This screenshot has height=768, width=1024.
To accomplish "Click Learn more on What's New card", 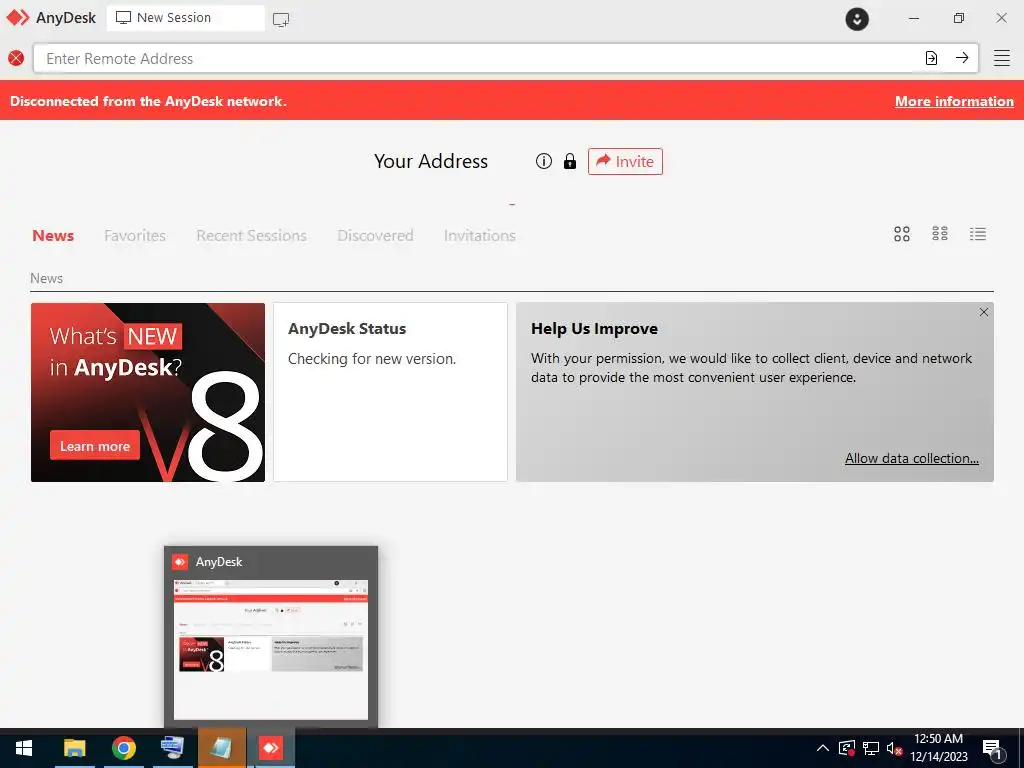I will (x=95, y=445).
